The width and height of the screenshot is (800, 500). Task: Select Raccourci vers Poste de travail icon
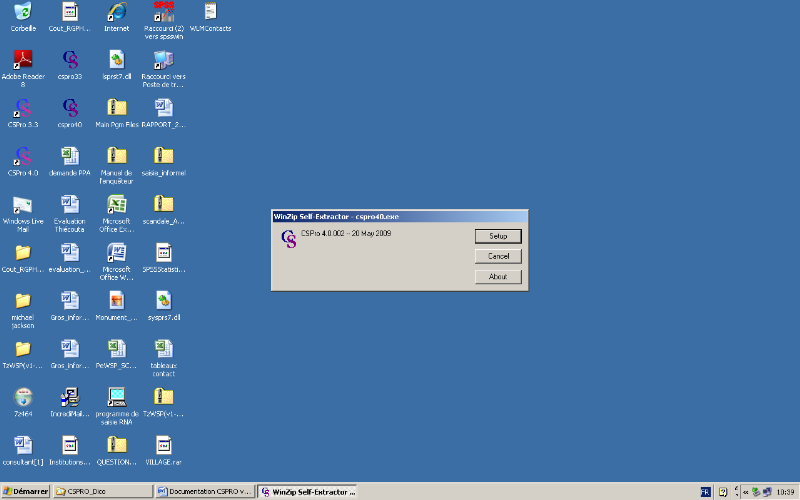[x=164, y=68]
